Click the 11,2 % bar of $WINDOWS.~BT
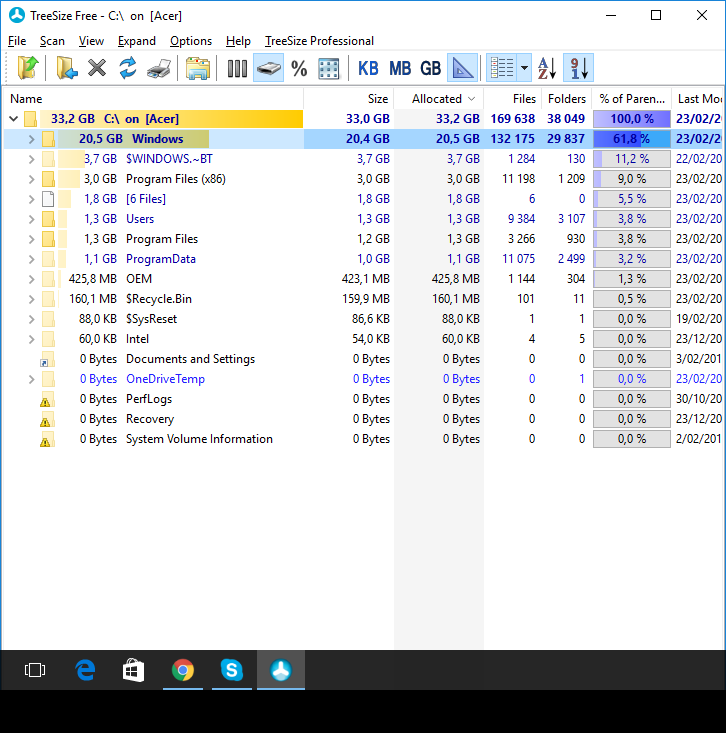Image resolution: width=726 pixels, height=733 pixels. tap(632, 159)
